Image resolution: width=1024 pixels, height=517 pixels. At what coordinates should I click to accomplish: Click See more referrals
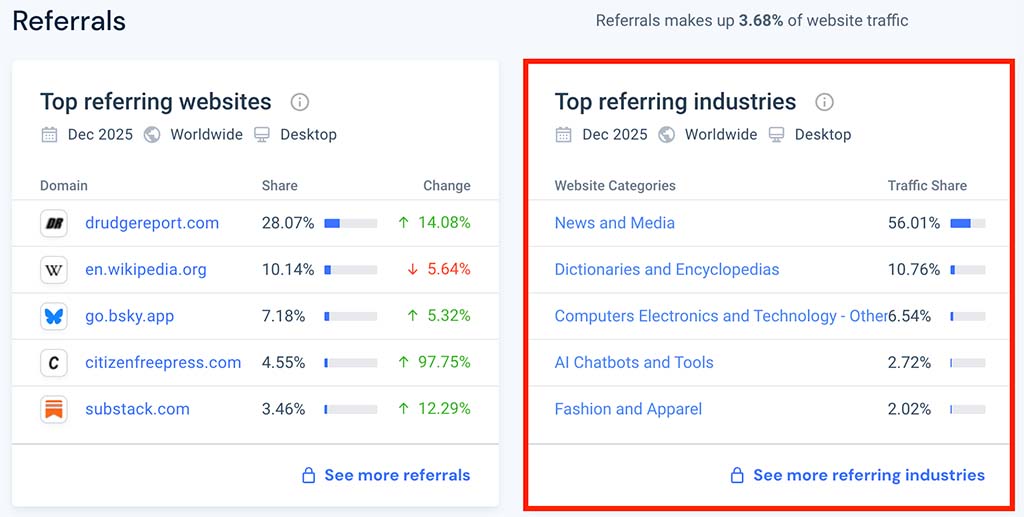tap(397, 475)
